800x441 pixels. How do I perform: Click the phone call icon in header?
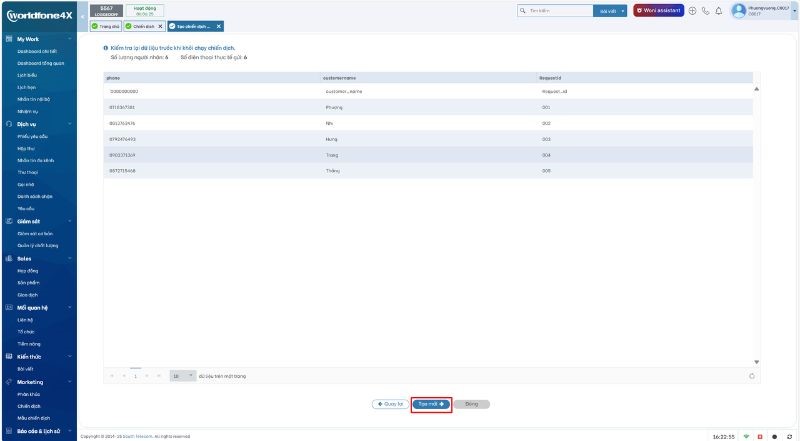[706, 11]
